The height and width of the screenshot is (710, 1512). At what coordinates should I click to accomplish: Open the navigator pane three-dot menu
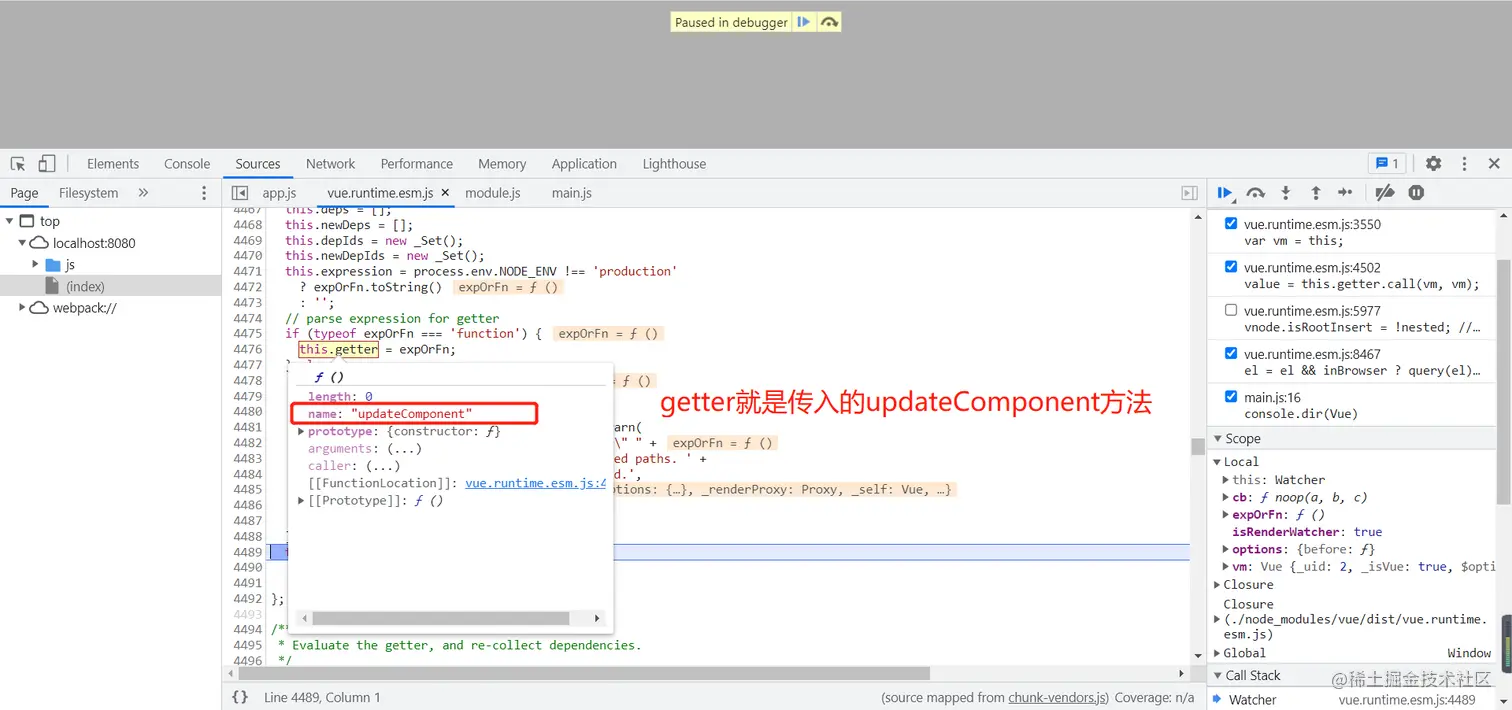(x=204, y=193)
